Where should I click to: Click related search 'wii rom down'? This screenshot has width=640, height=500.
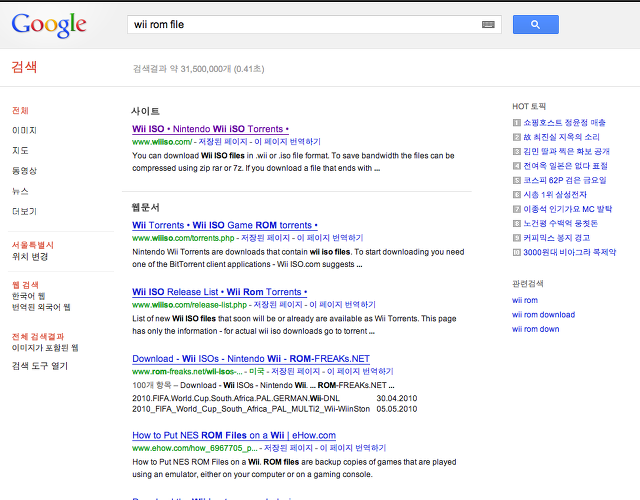click(x=536, y=329)
